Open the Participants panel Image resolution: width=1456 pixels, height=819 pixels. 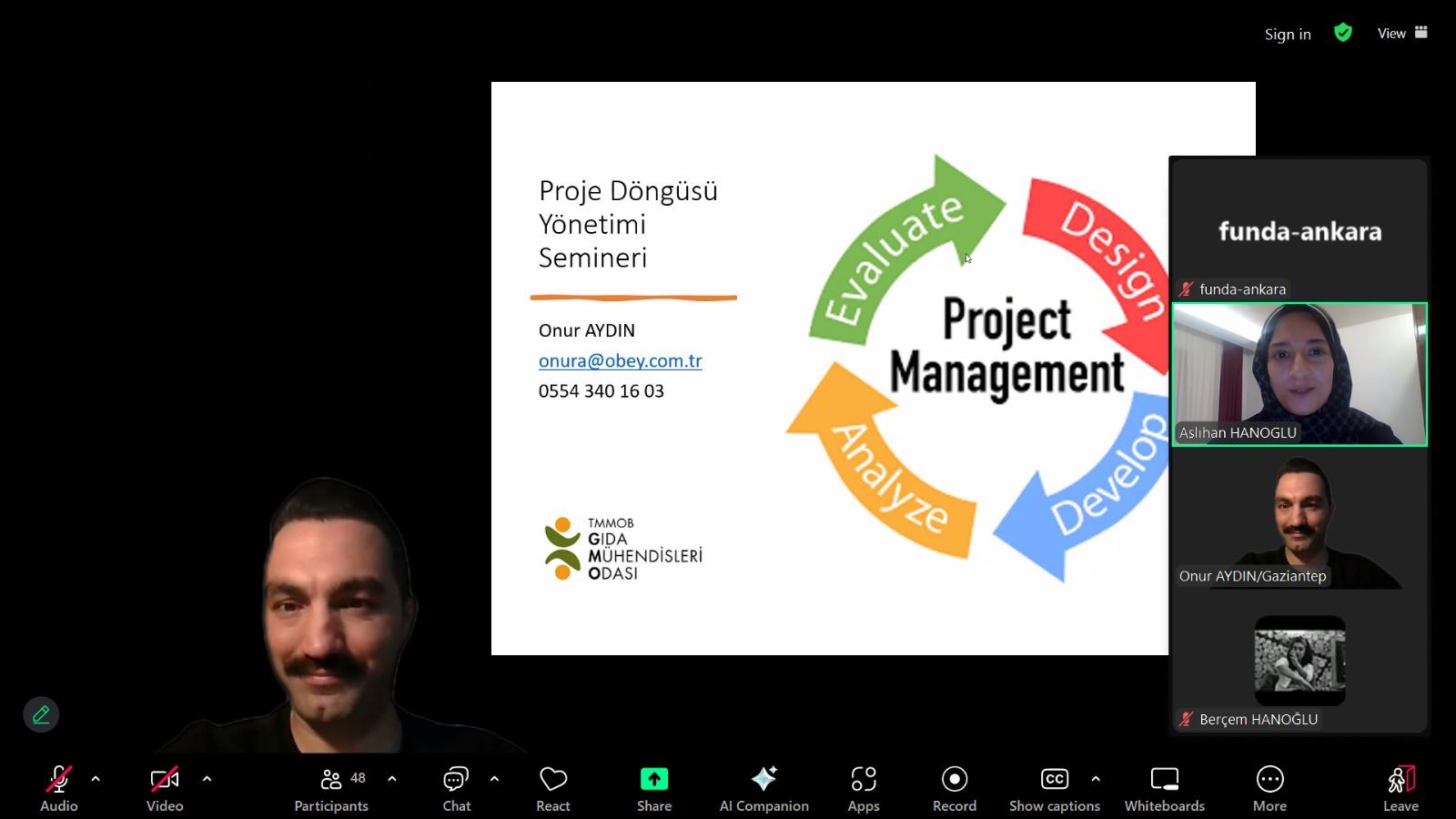click(331, 788)
